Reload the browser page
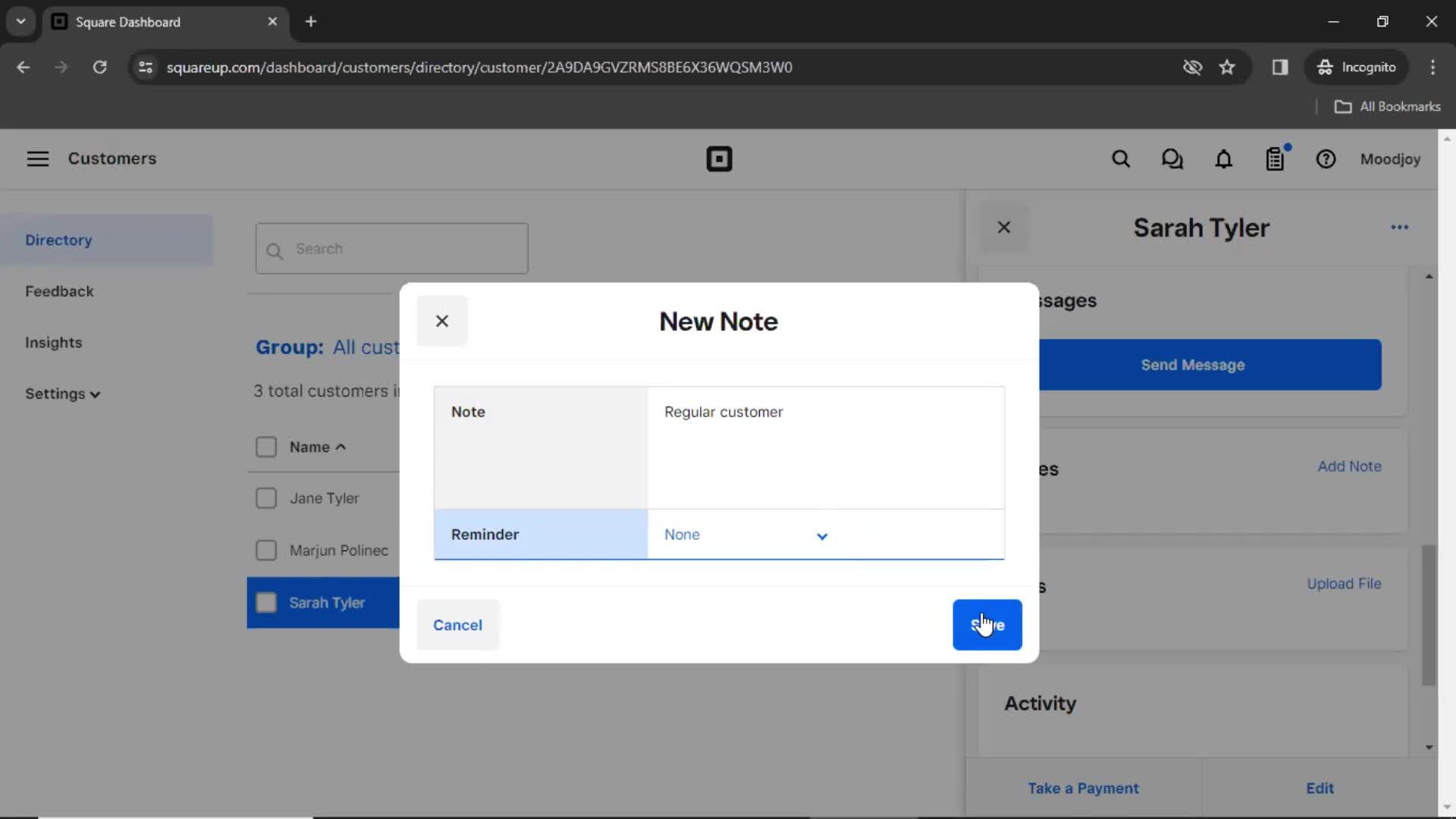This screenshot has width=1456, height=819. tap(99, 67)
